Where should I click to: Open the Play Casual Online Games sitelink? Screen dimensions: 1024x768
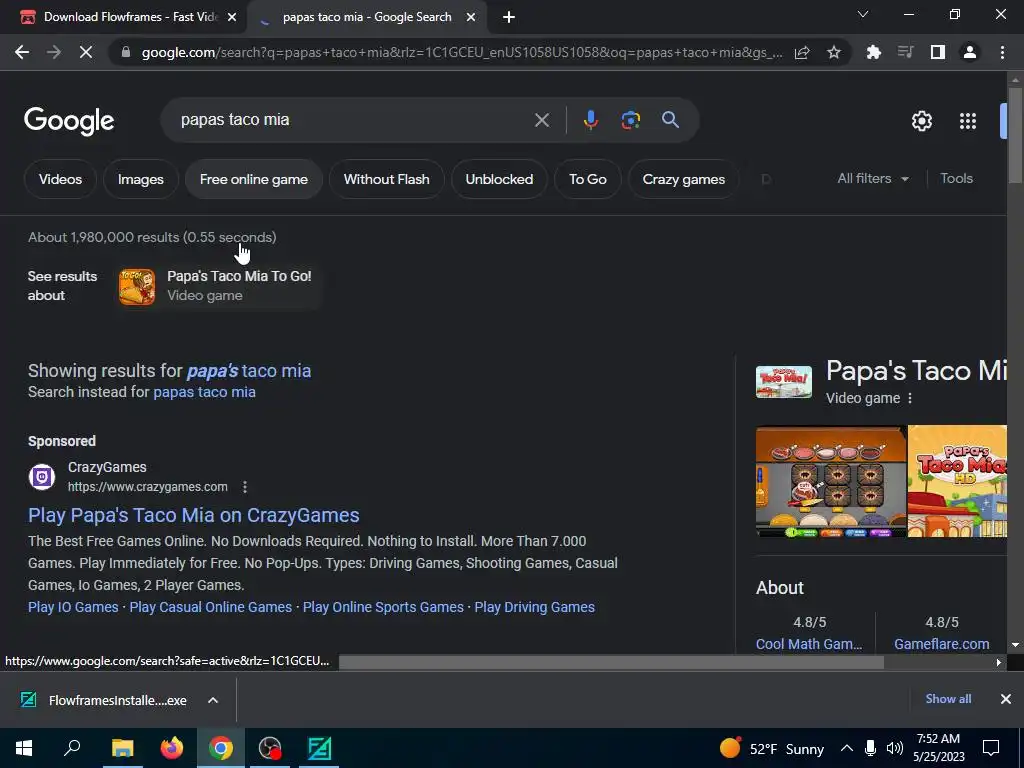tap(210, 607)
